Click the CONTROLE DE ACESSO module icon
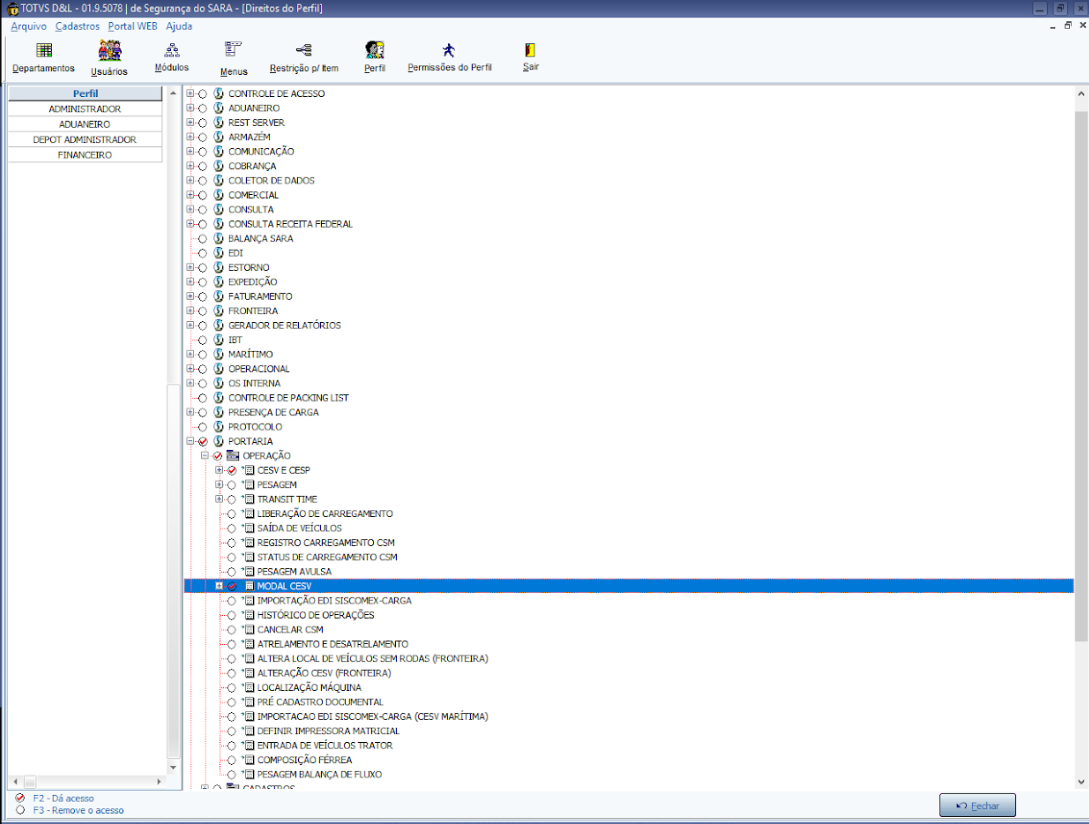The height and width of the screenshot is (824, 1089). point(218,93)
